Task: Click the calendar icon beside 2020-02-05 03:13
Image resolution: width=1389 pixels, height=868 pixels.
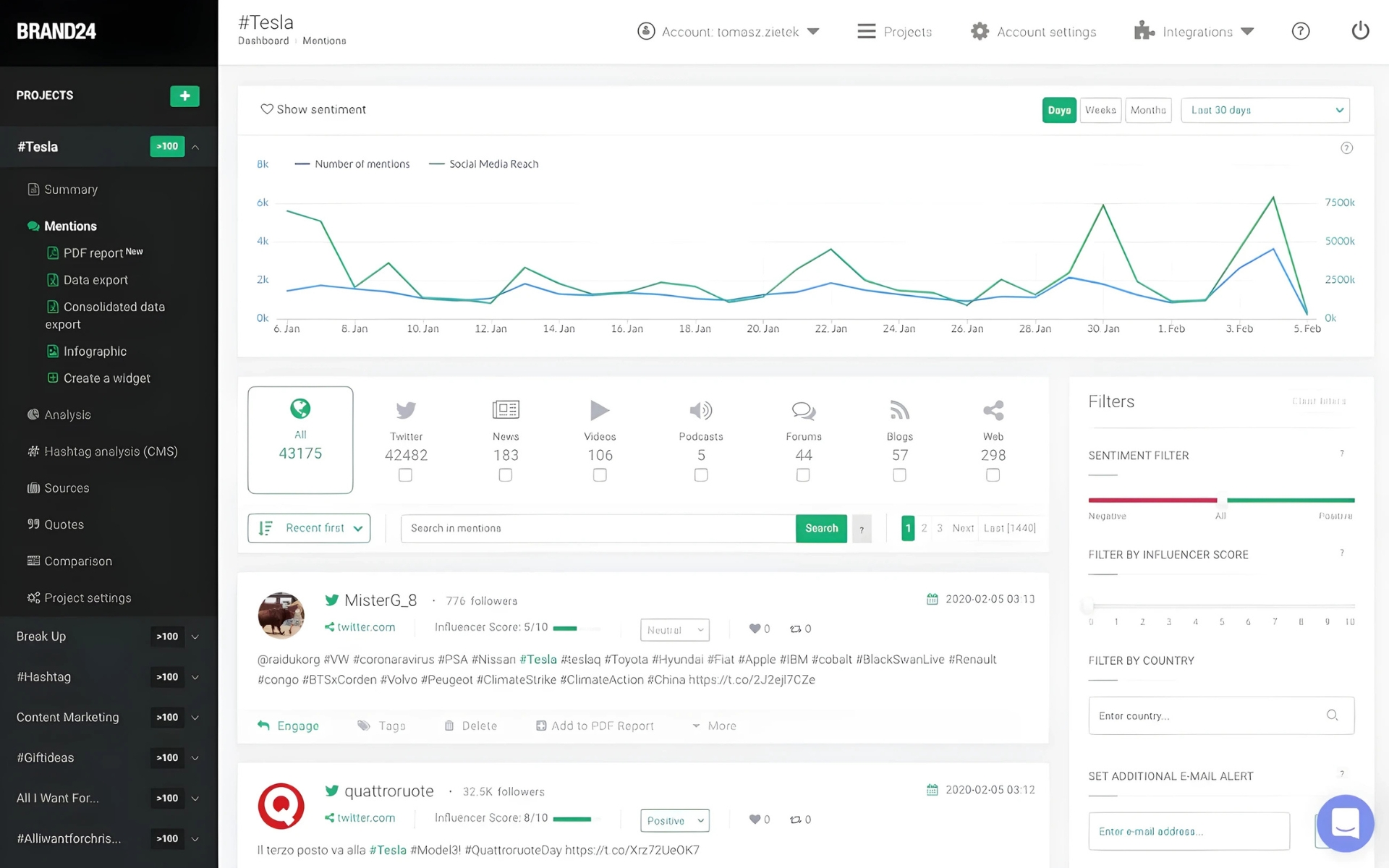Action: (x=933, y=599)
